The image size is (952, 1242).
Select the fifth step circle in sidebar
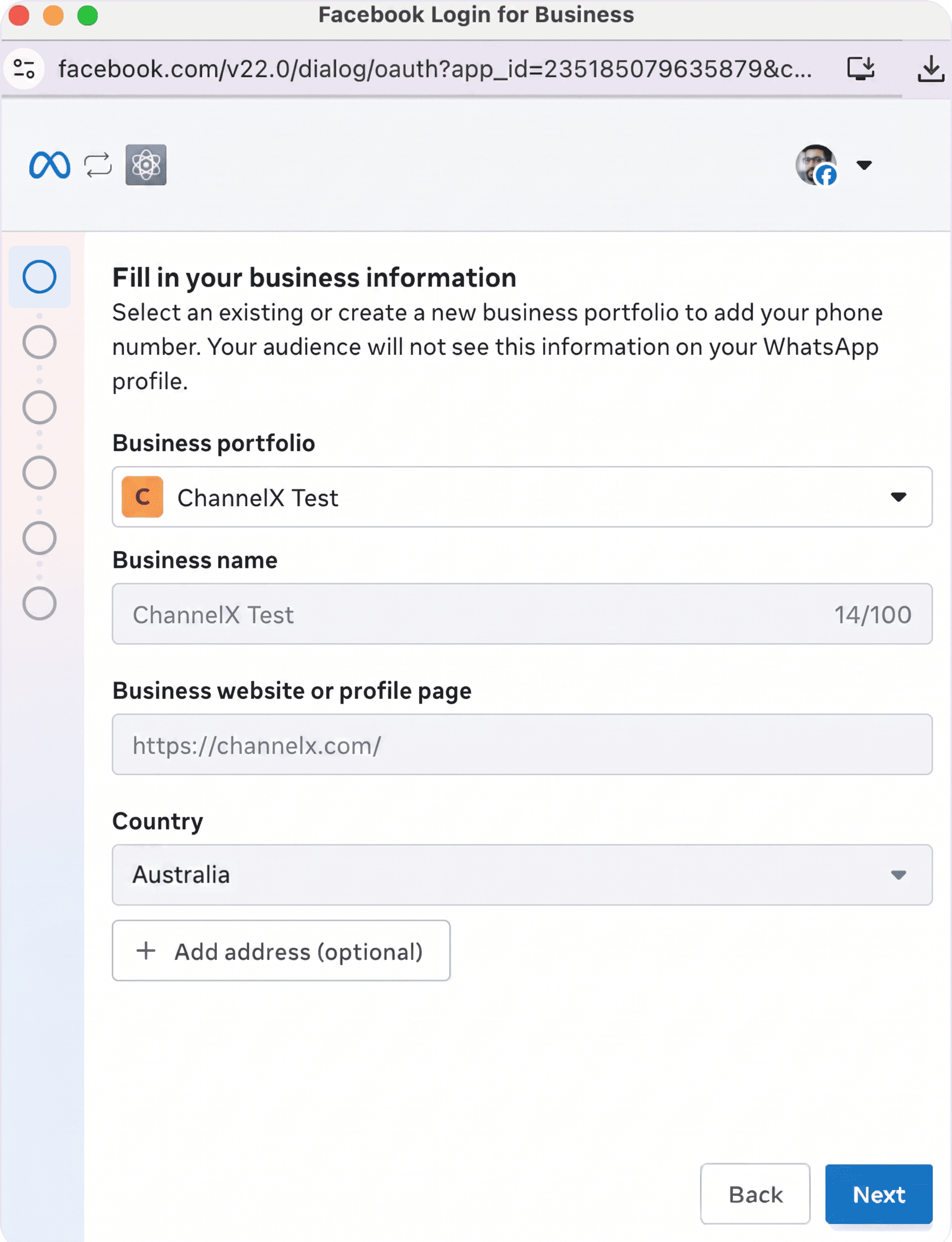40,538
